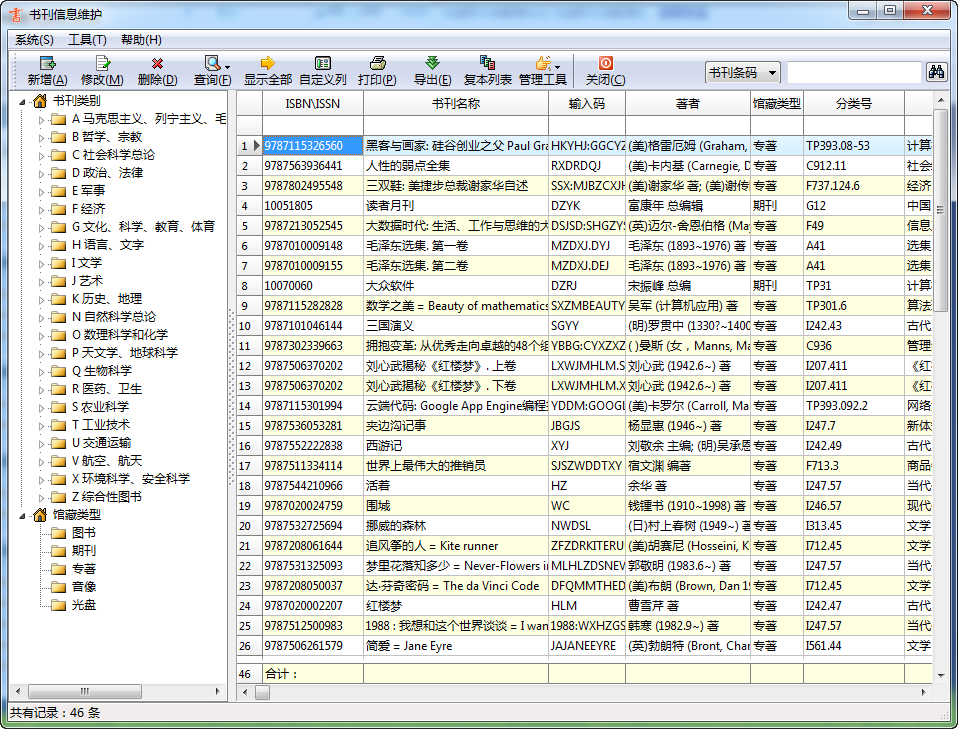Screen dimensions: 958x729
Task: Expand the 馆藏类型 dropdown in row 1
Action: tap(794, 146)
